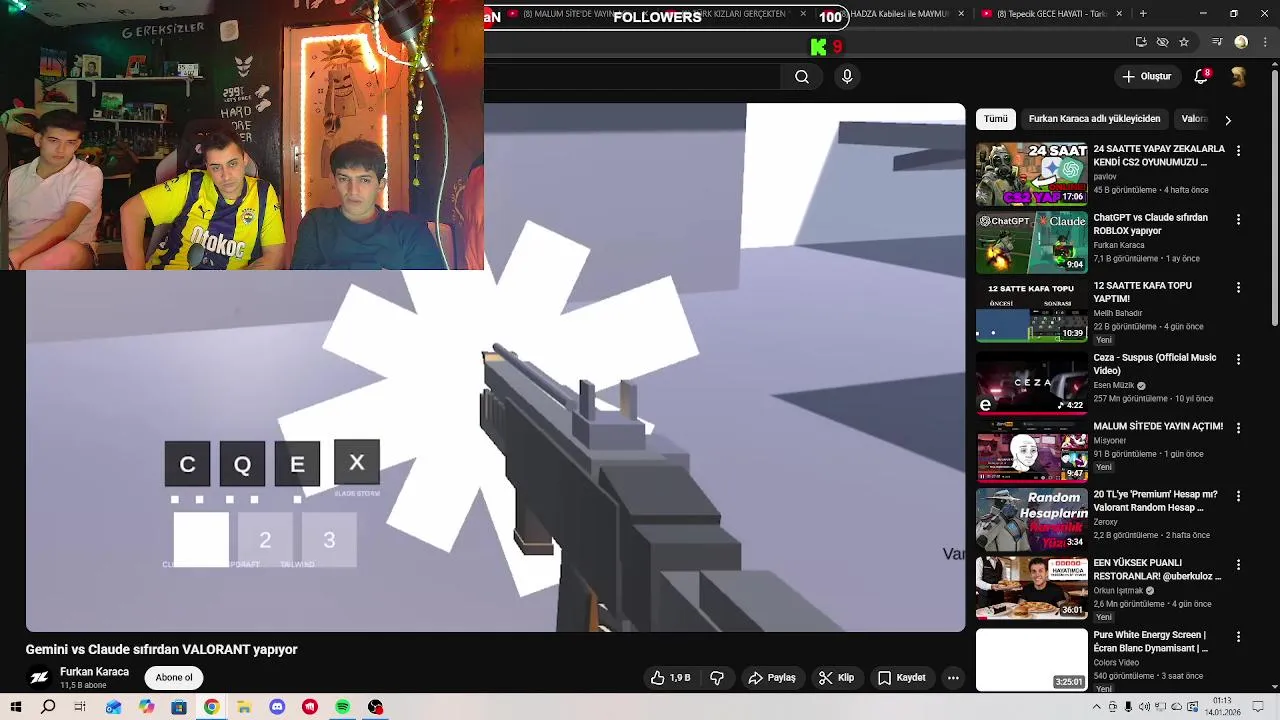Open more actions ellipsis below video
The height and width of the screenshot is (720, 1280).
(x=953, y=678)
